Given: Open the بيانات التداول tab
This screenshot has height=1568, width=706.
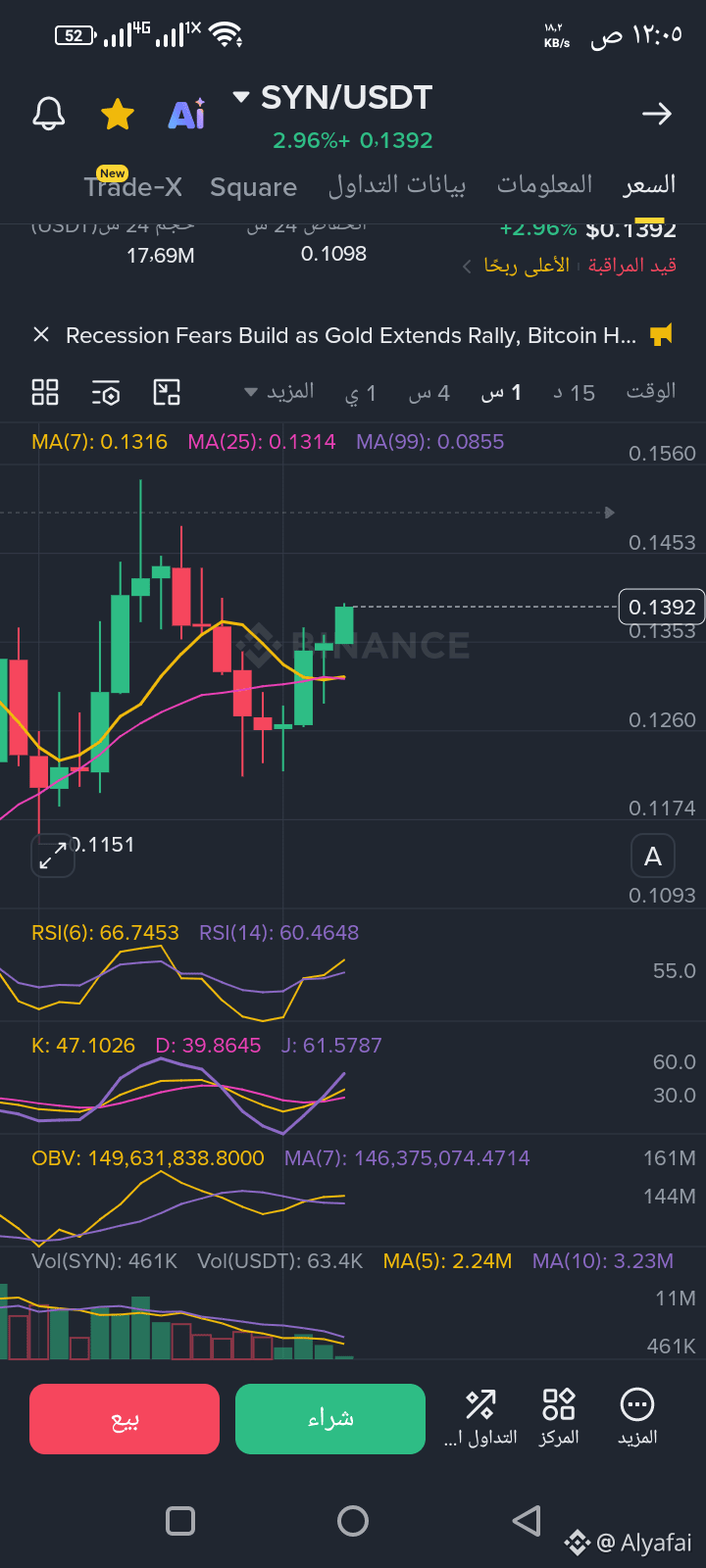Looking at the screenshot, I should pos(397,185).
